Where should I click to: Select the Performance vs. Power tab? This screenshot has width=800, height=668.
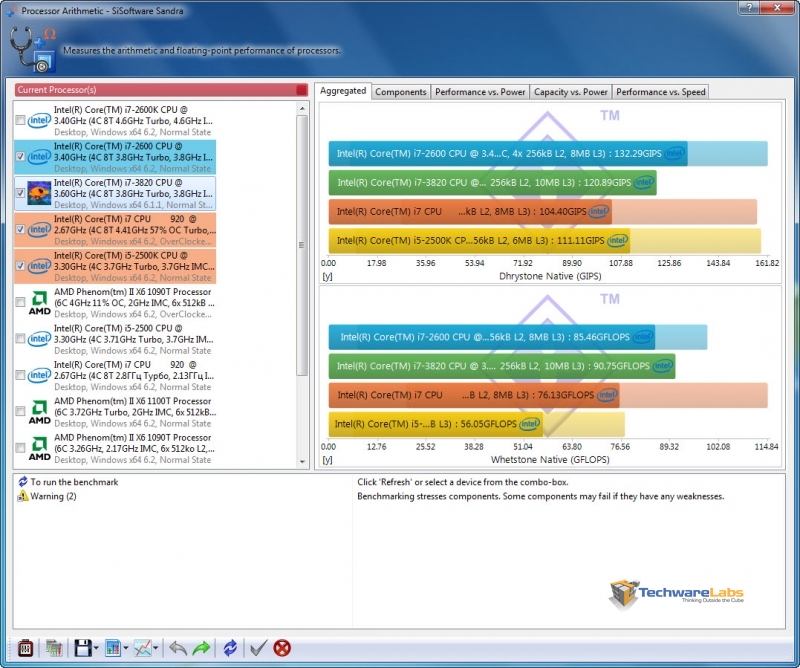tap(480, 92)
